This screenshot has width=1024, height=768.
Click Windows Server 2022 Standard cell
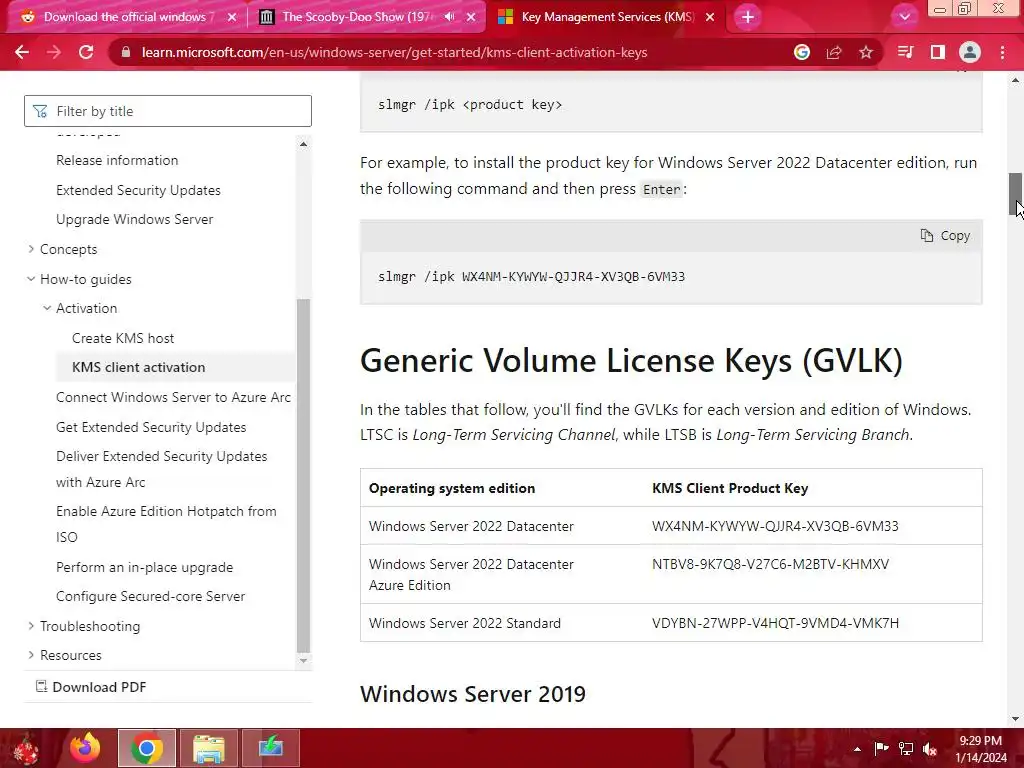coord(464,623)
